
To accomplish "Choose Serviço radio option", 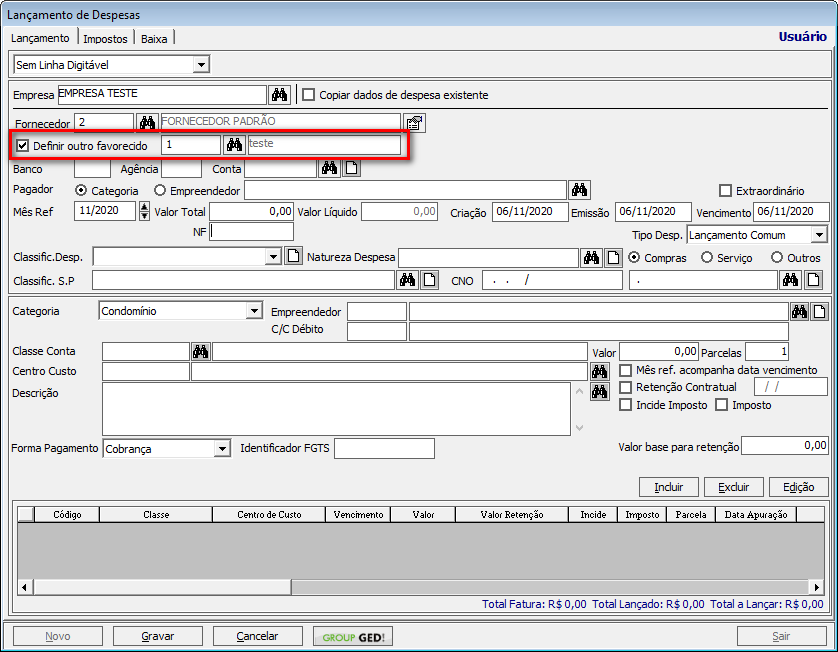I will [707, 258].
